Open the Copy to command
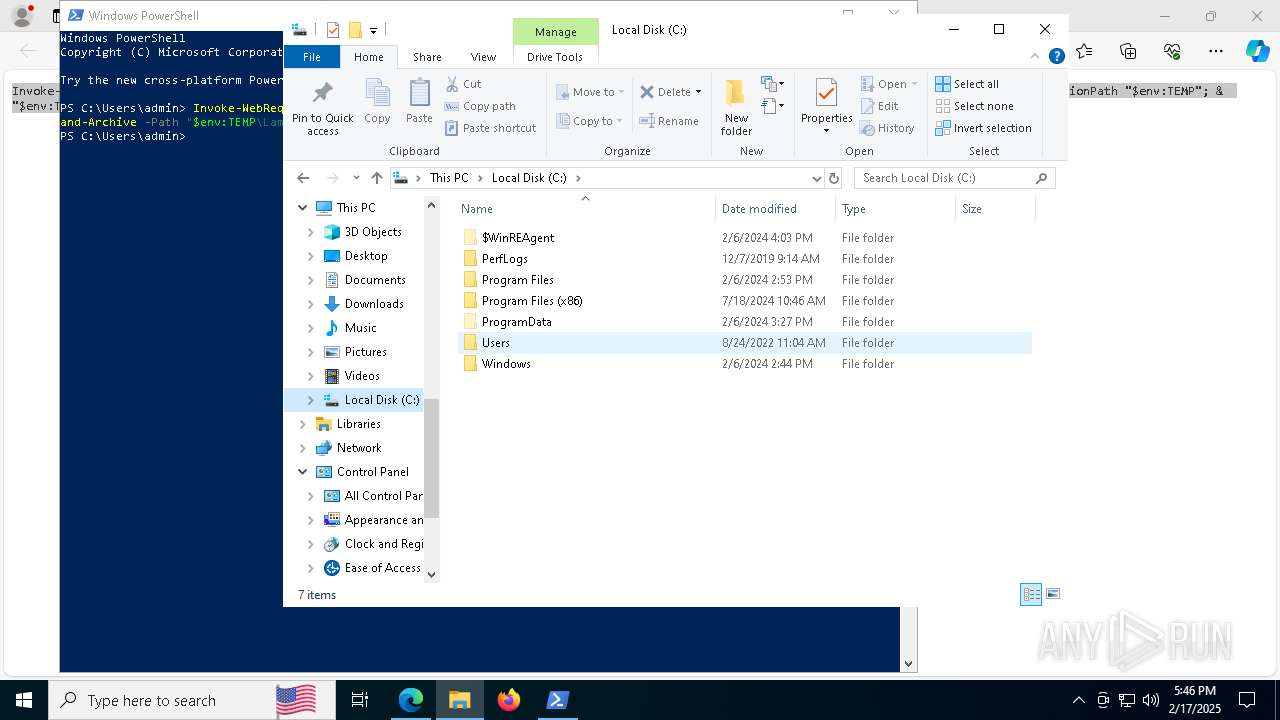This screenshot has height=720, width=1280. pyautogui.click(x=589, y=121)
